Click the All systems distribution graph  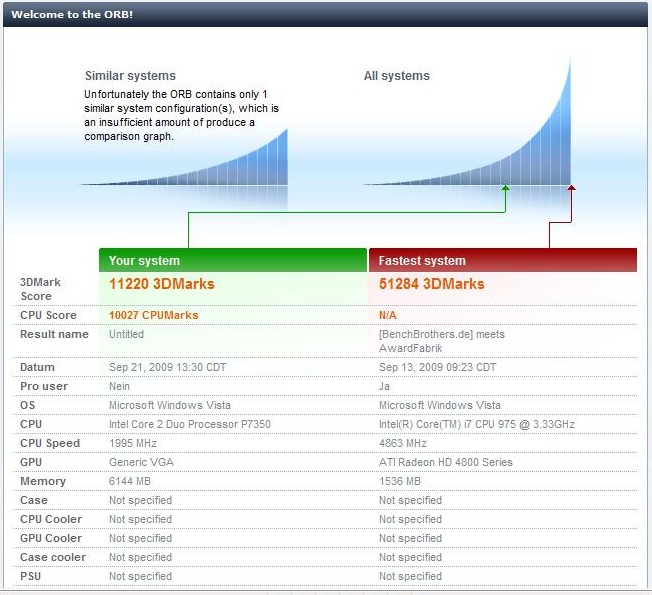pos(467,133)
